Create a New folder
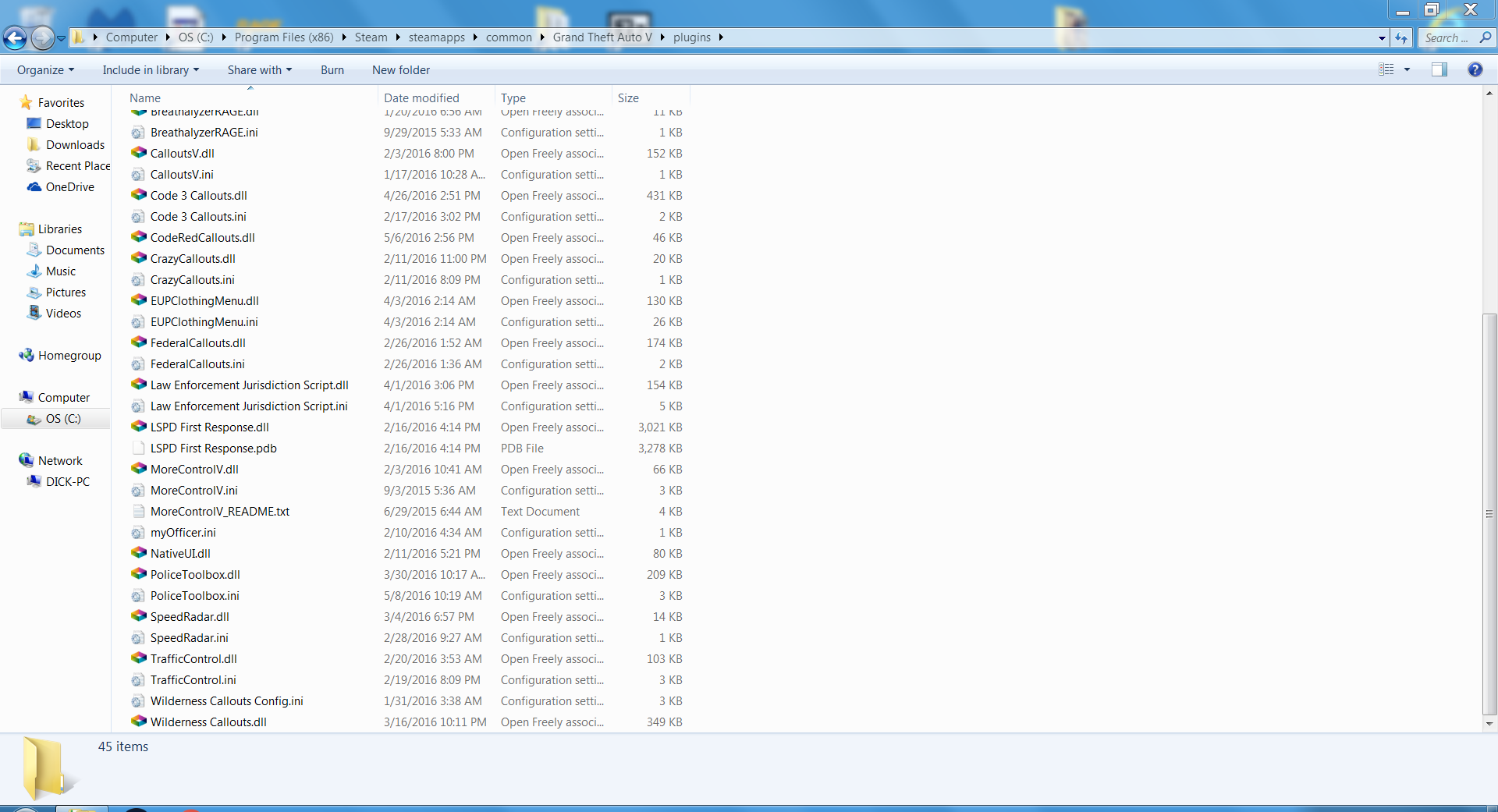Image resolution: width=1498 pixels, height=812 pixels. point(401,70)
